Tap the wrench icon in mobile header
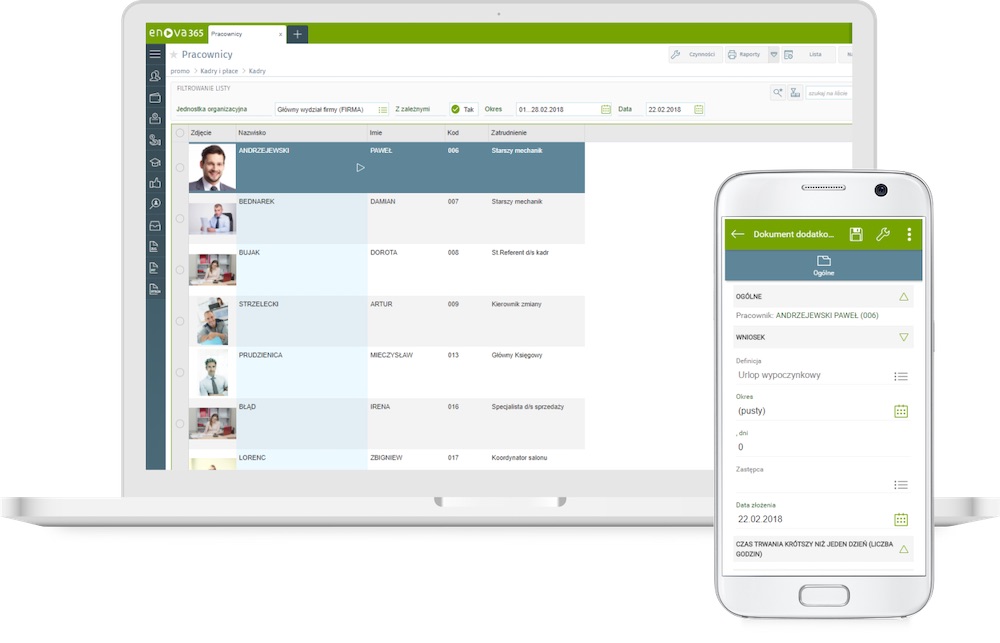Image resolution: width=1000 pixels, height=643 pixels. click(882, 234)
